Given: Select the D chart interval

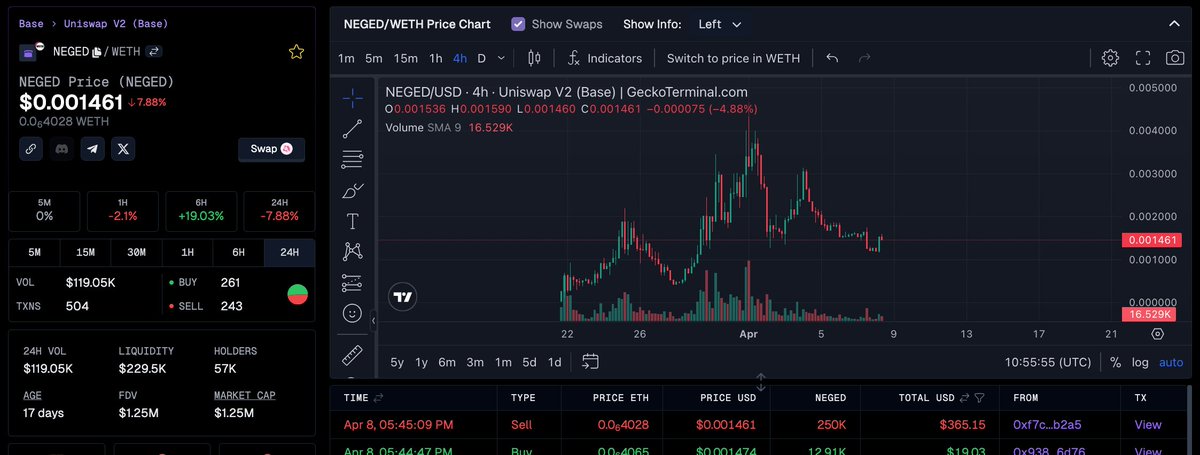Looking at the screenshot, I should click(481, 58).
